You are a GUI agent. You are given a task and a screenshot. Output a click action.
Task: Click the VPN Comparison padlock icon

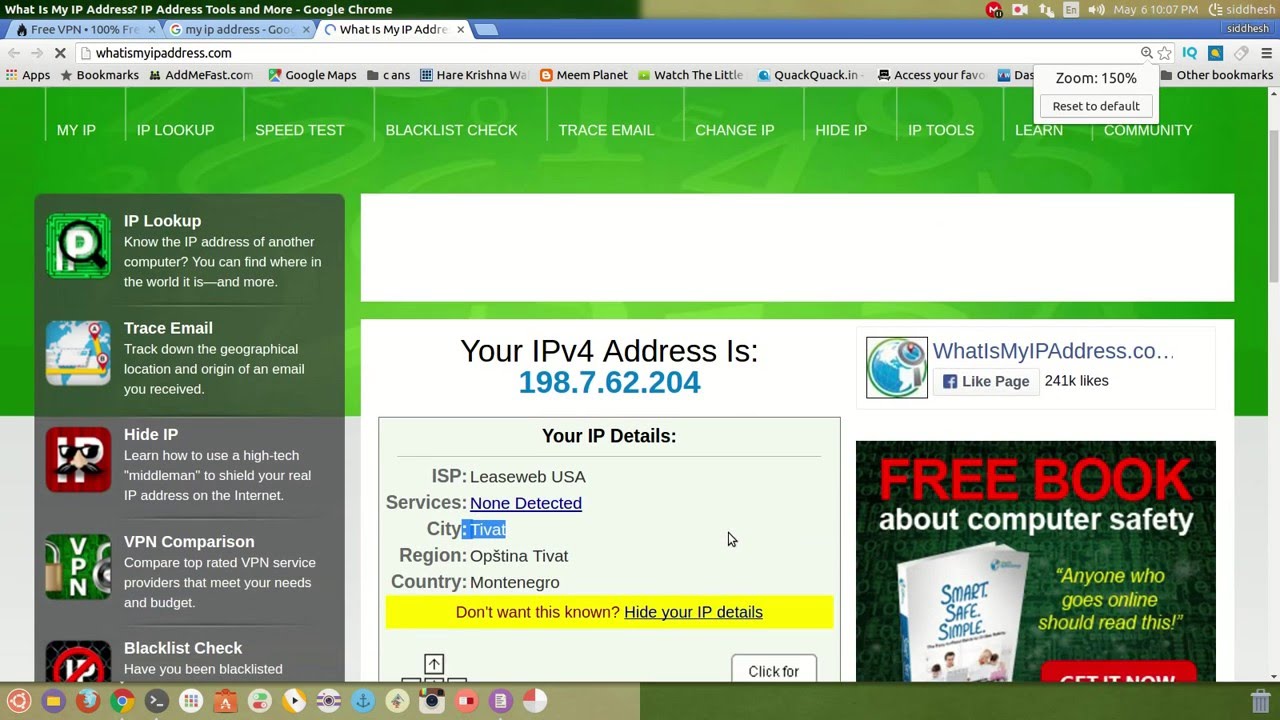[x=78, y=567]
